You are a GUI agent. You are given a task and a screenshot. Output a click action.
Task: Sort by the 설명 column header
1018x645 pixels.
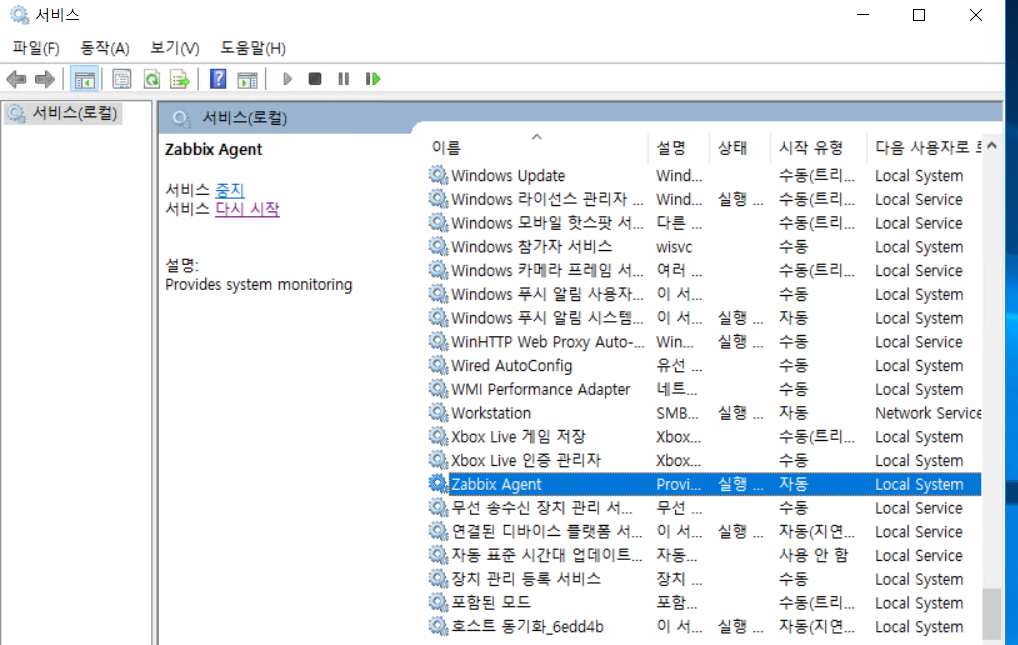pyautogui.click(x=678, y=147)
